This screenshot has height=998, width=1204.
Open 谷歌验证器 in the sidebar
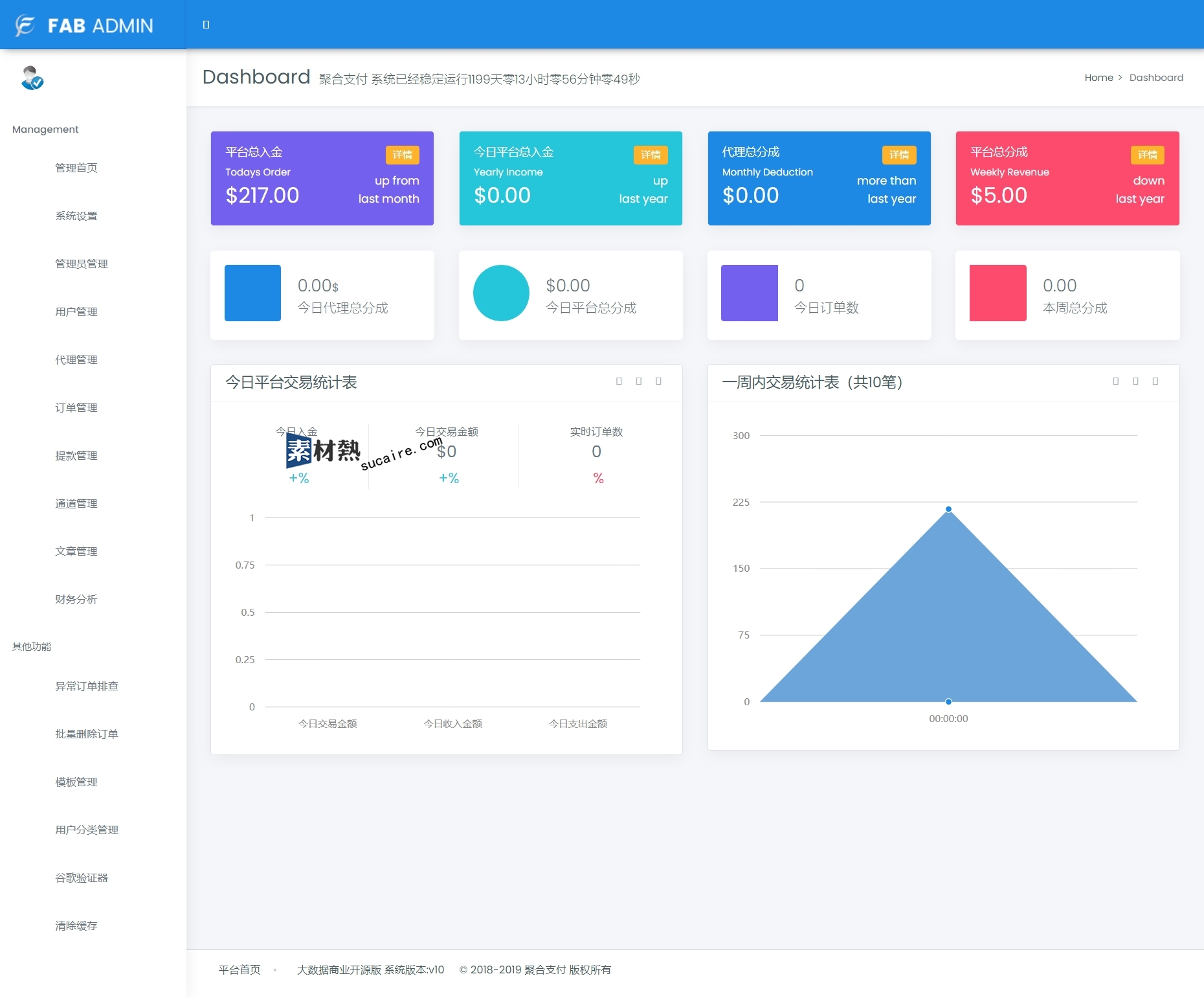point(82,878)
